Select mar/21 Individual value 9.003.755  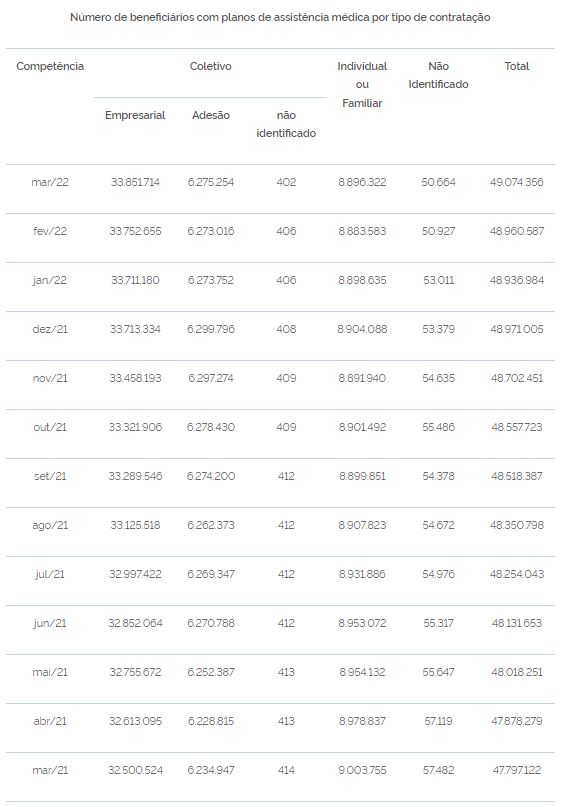pos(362,770)
